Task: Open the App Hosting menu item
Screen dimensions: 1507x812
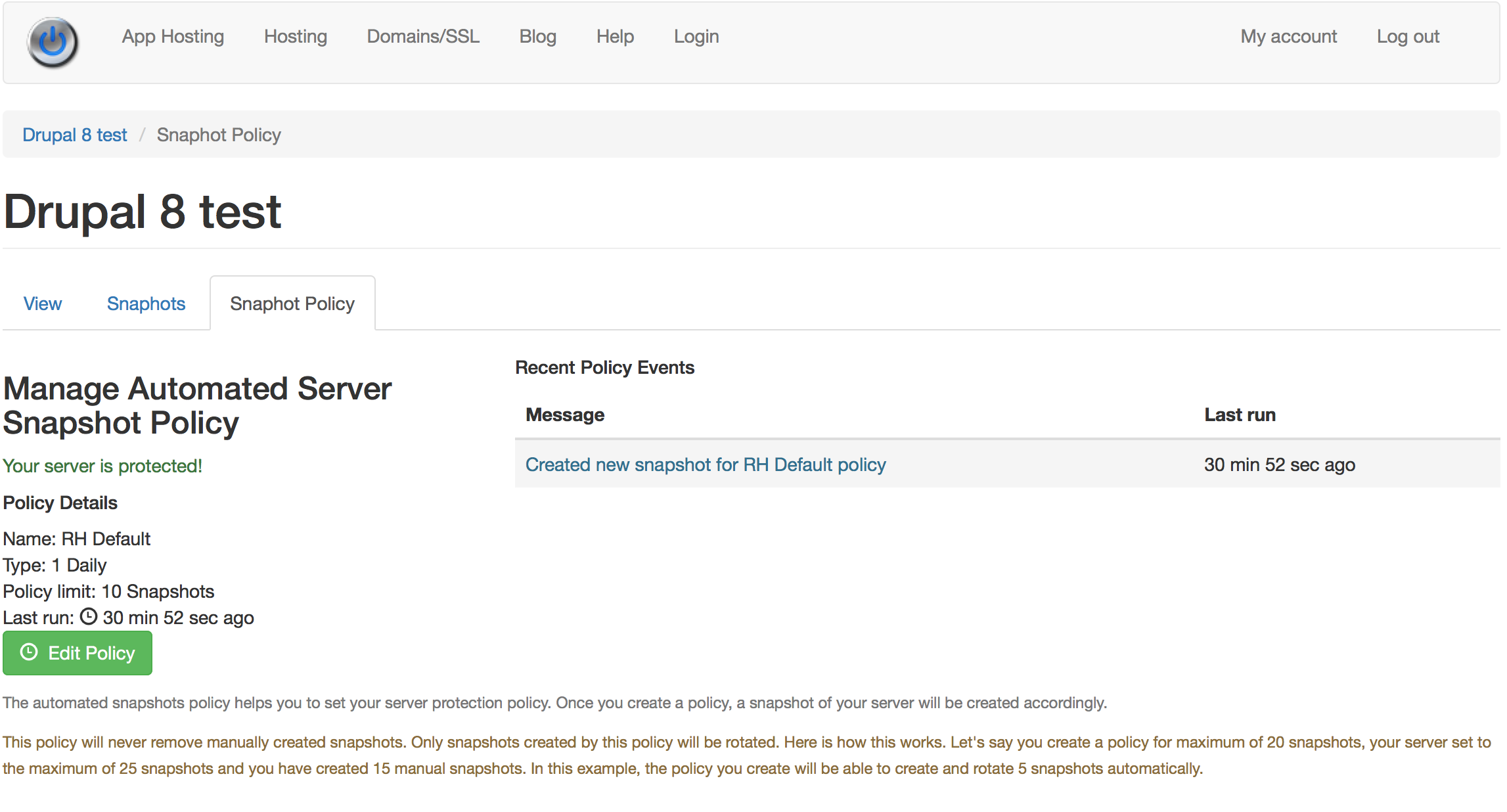Action: (x=173, y=37)
